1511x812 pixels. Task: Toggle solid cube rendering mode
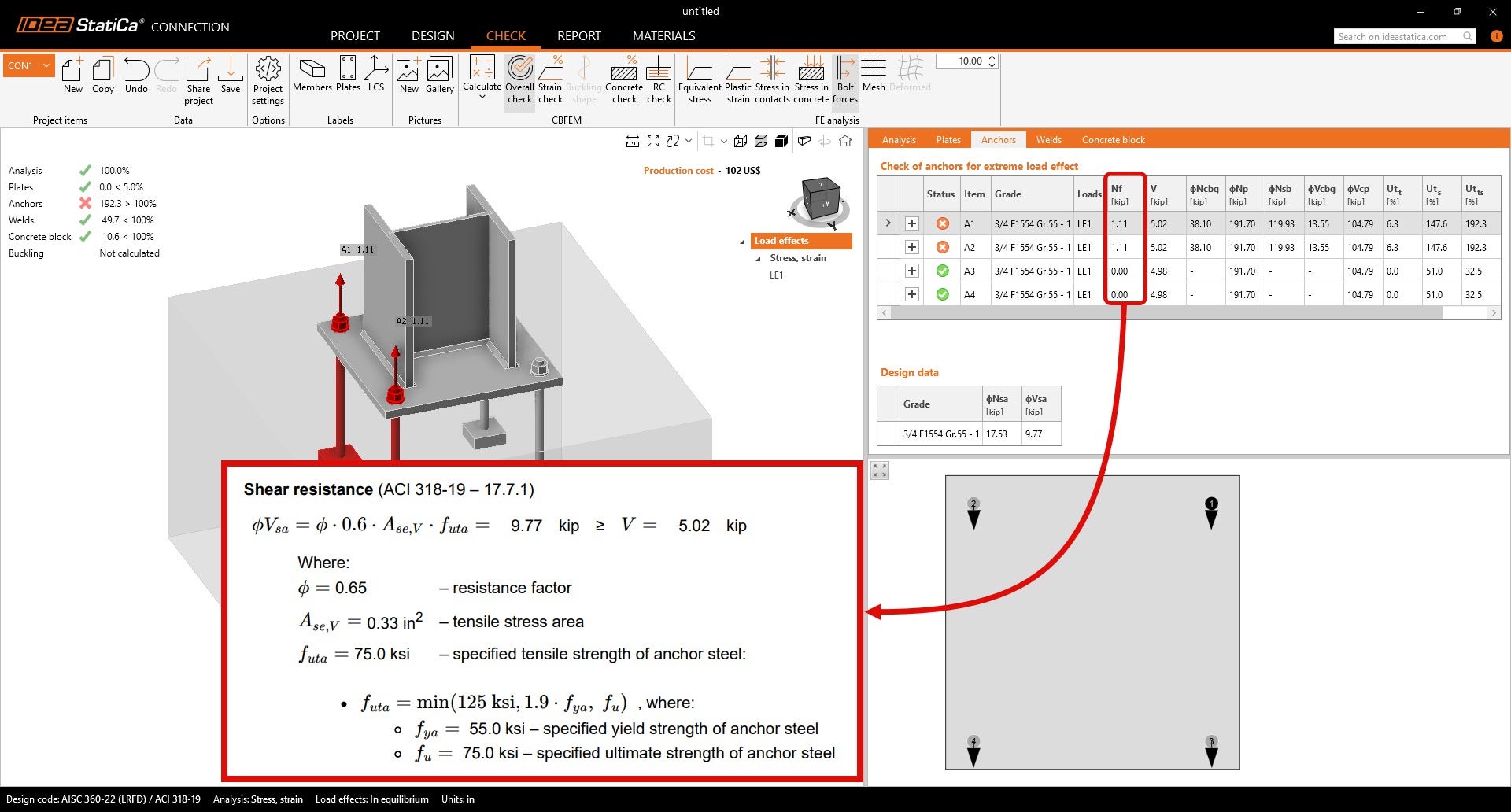click(781, 141)
